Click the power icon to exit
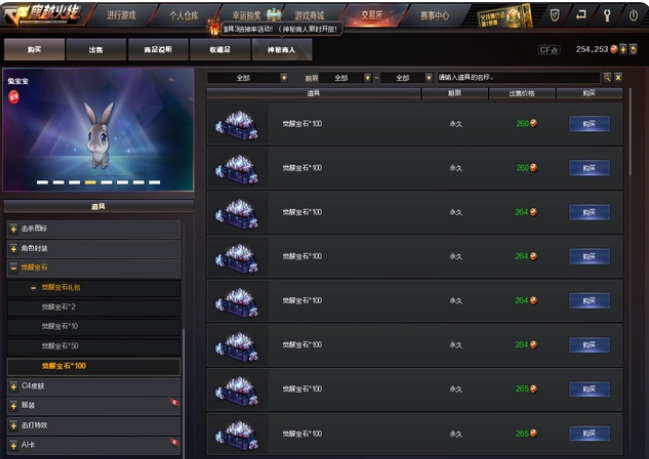Image resolution: width=649 pixels, height=459 pixels. click(x=633, y=15)
